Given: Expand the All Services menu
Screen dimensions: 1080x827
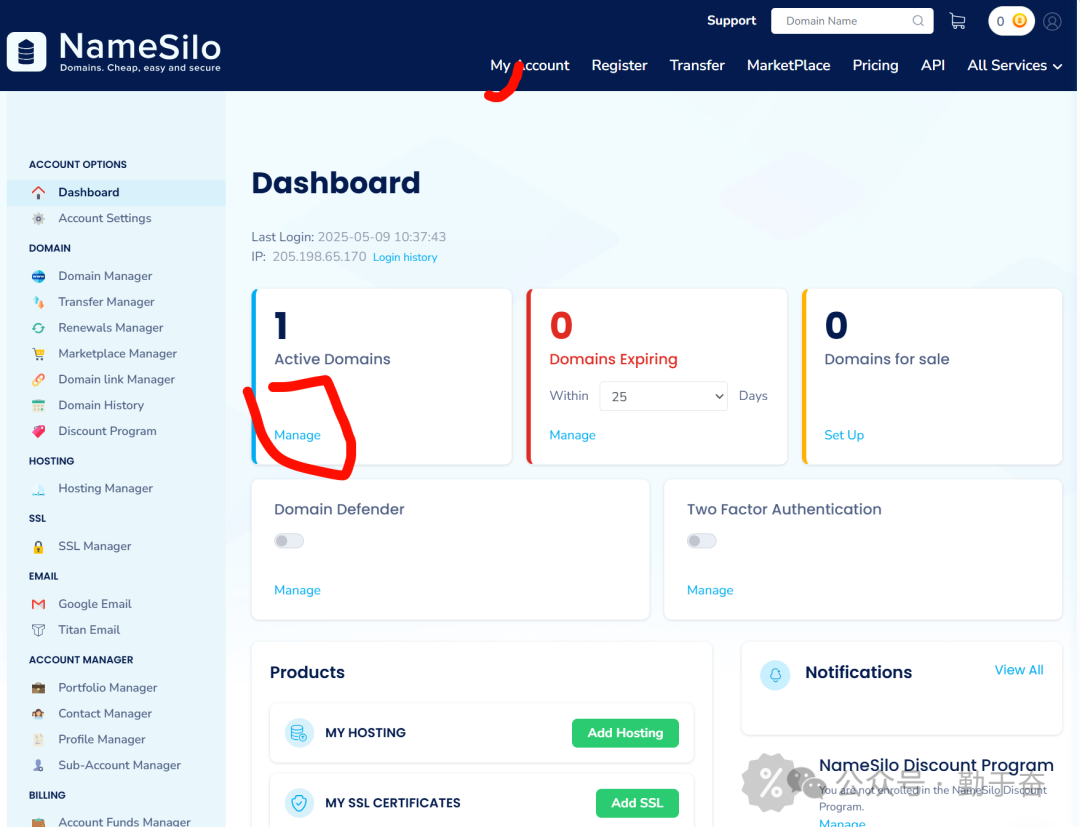Looking at the screenshot, I should point(1014,65).
